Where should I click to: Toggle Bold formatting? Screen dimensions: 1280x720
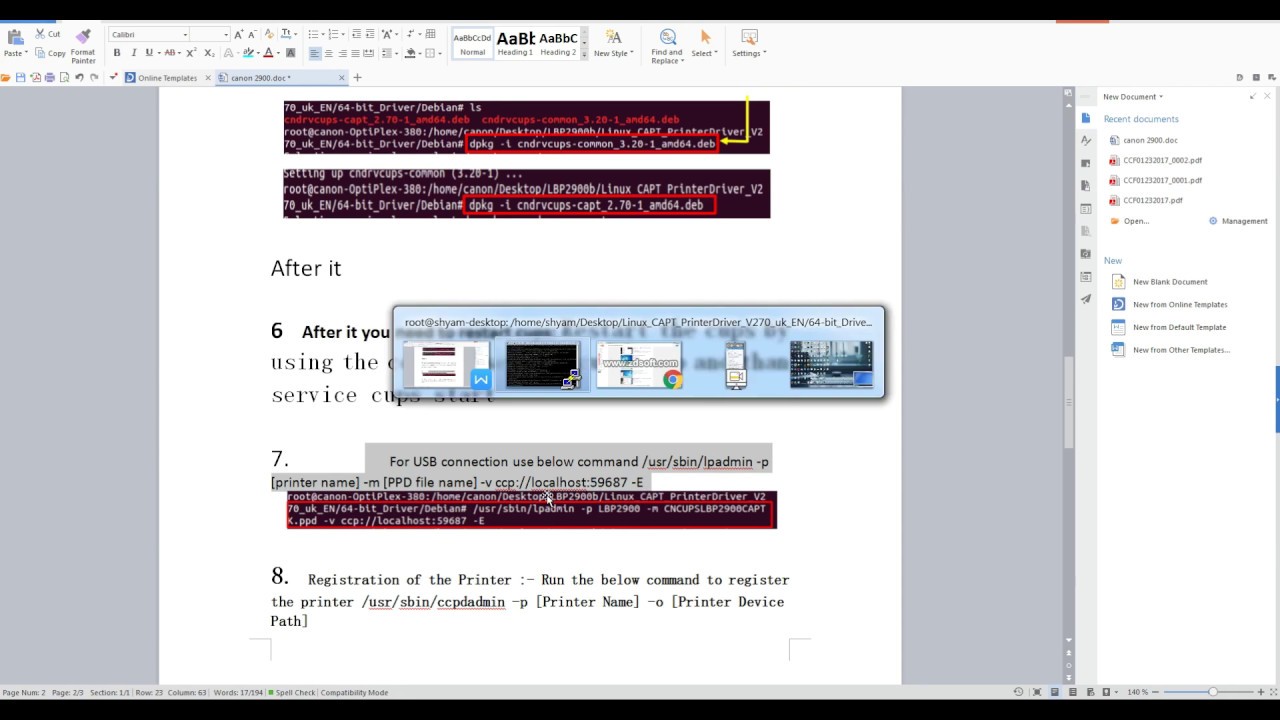[x=117, y=53]
